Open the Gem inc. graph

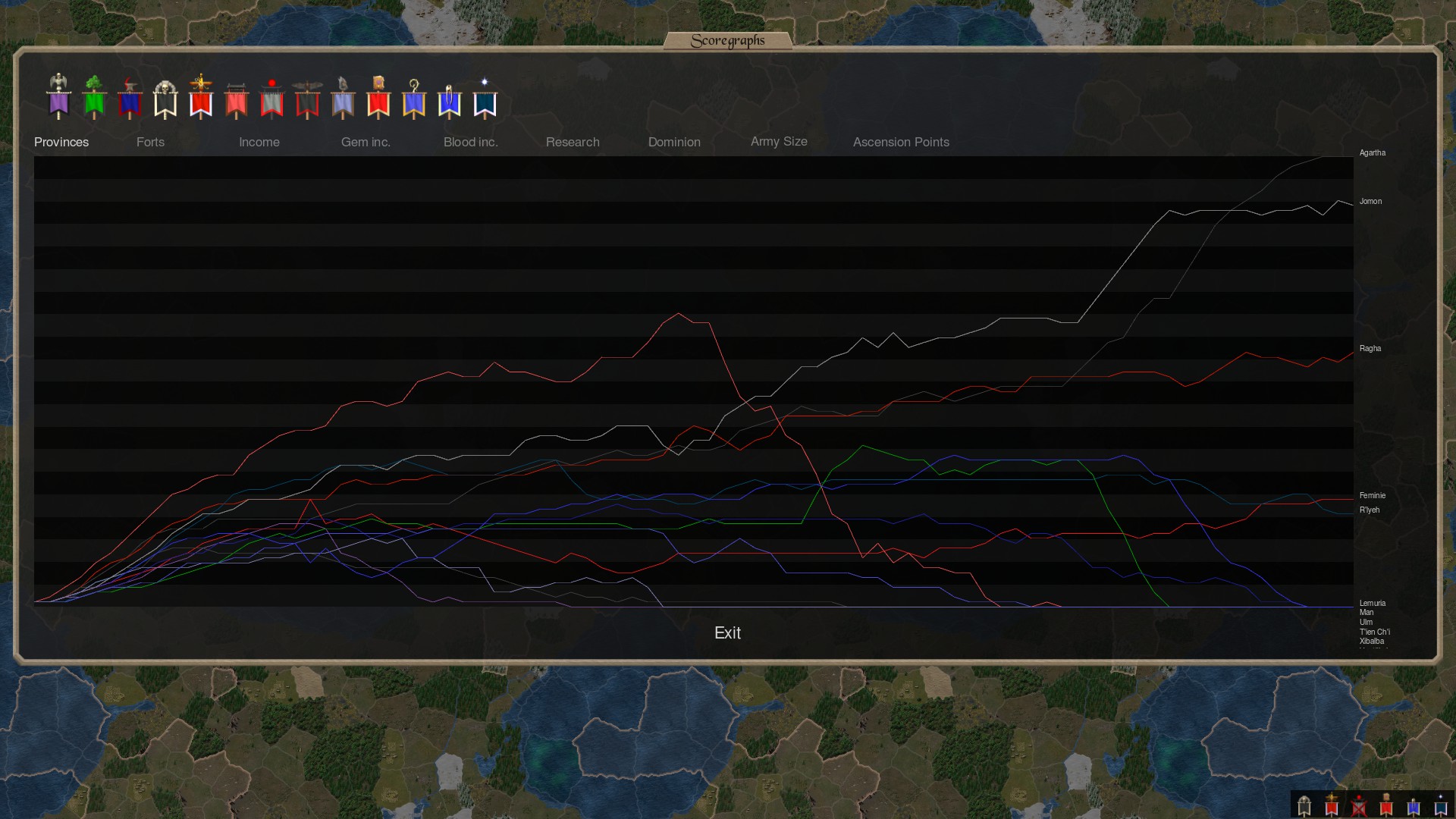pyautogui.click(x=366, y=142)
